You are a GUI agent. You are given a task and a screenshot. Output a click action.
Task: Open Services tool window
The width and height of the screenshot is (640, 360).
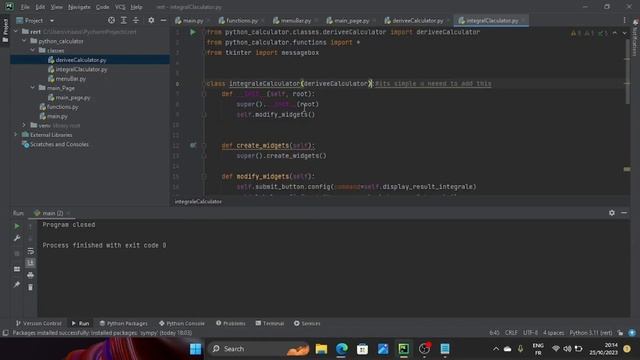click(307, 323)
